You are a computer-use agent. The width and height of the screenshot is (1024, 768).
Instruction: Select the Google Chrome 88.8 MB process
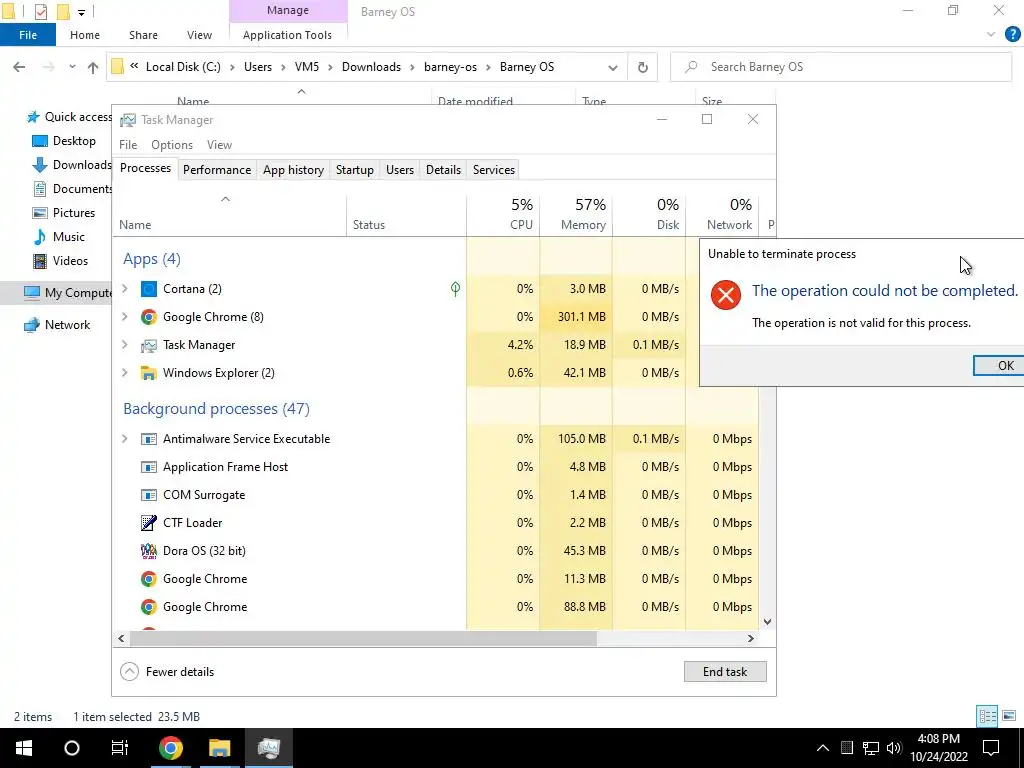pos(436,607)
